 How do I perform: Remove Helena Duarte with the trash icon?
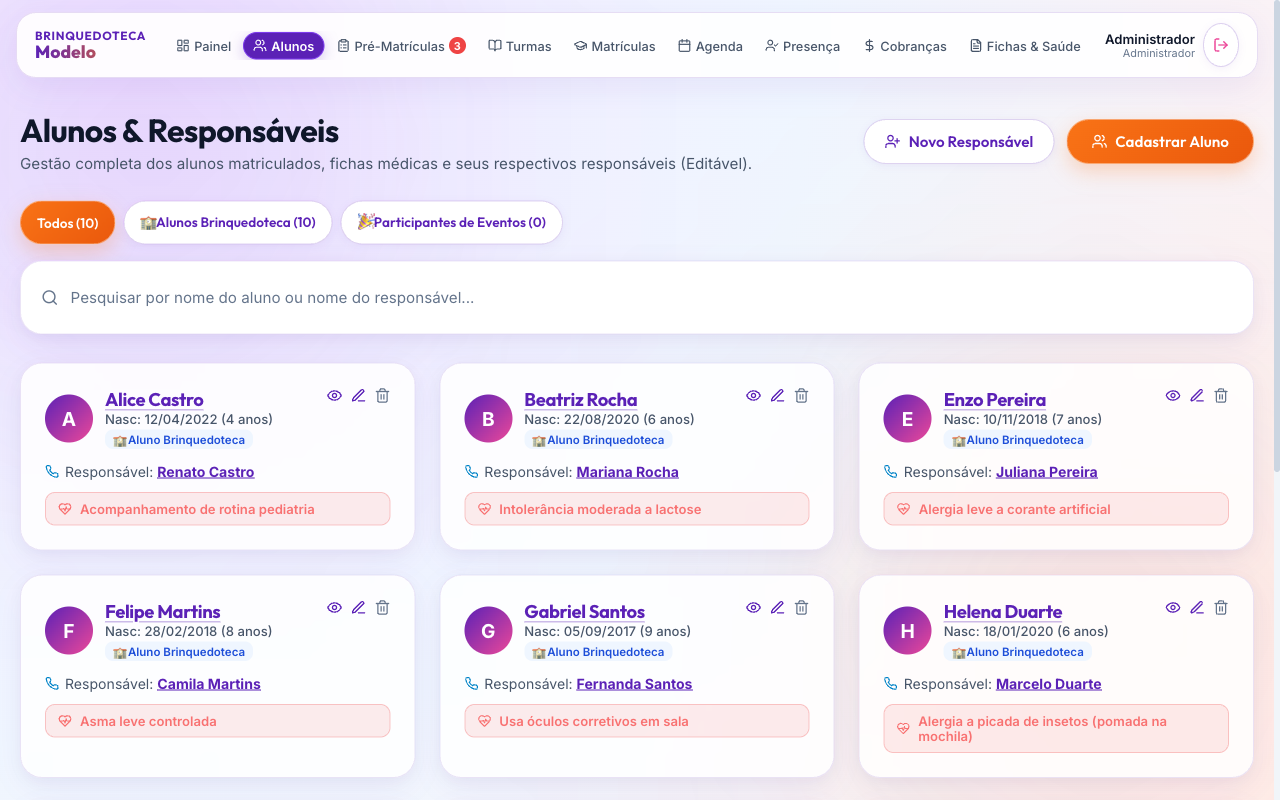coord(1221,608)
